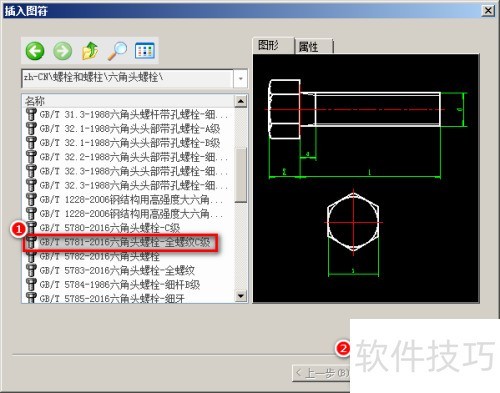The width and height of the screenshot is (500, 393).
Task: Click the list scroll-up arrow
Action: point(241,101)
